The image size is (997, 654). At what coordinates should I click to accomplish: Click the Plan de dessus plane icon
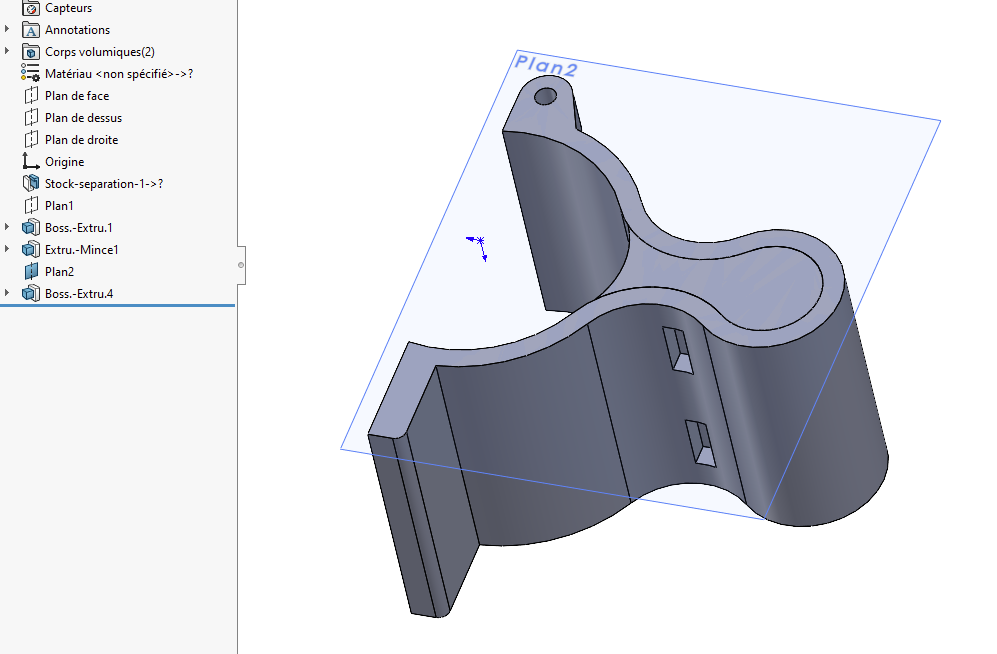(x=31, y=118)
